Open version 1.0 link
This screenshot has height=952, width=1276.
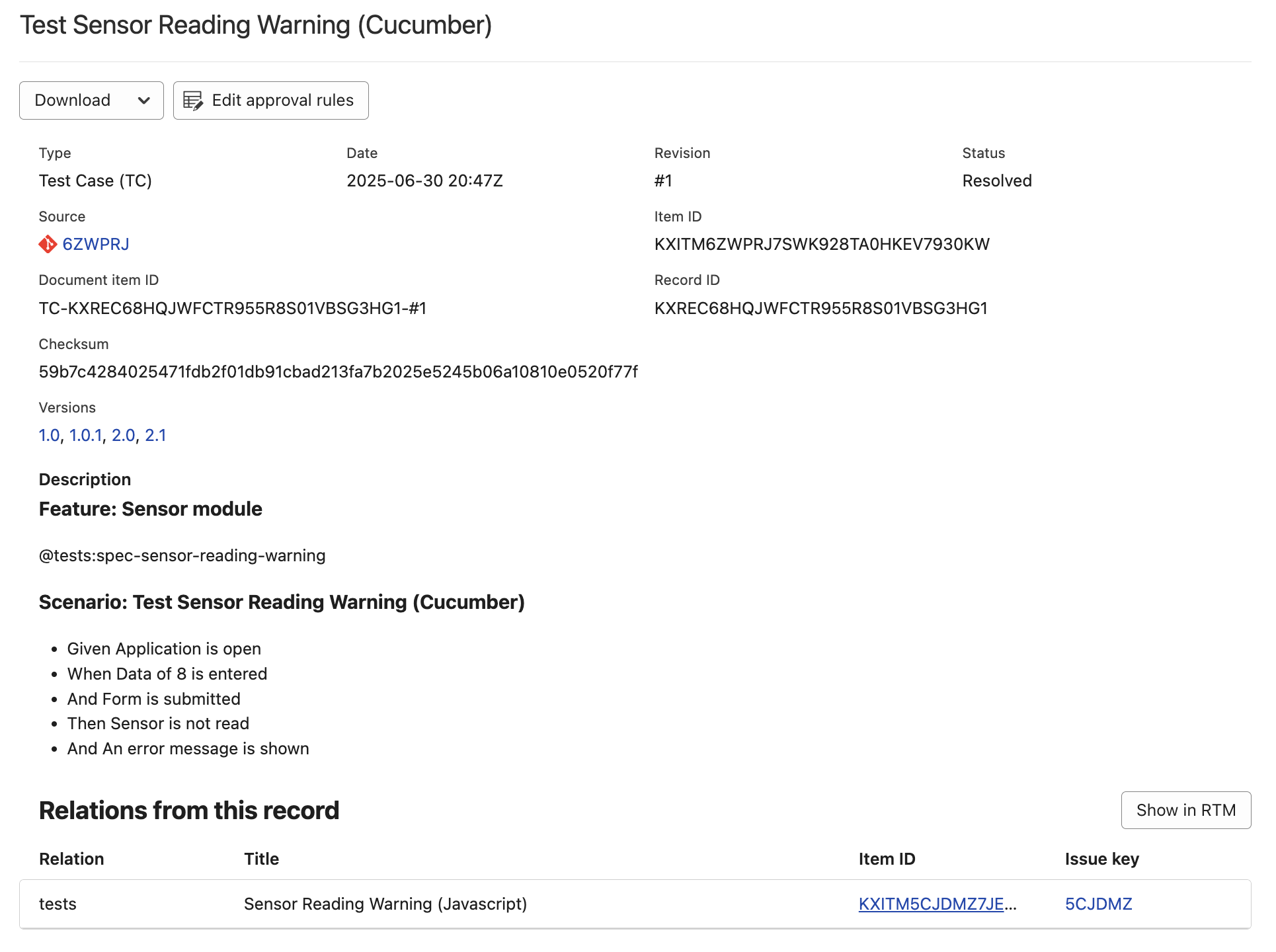pyautogui.click(x=50, y=436)
